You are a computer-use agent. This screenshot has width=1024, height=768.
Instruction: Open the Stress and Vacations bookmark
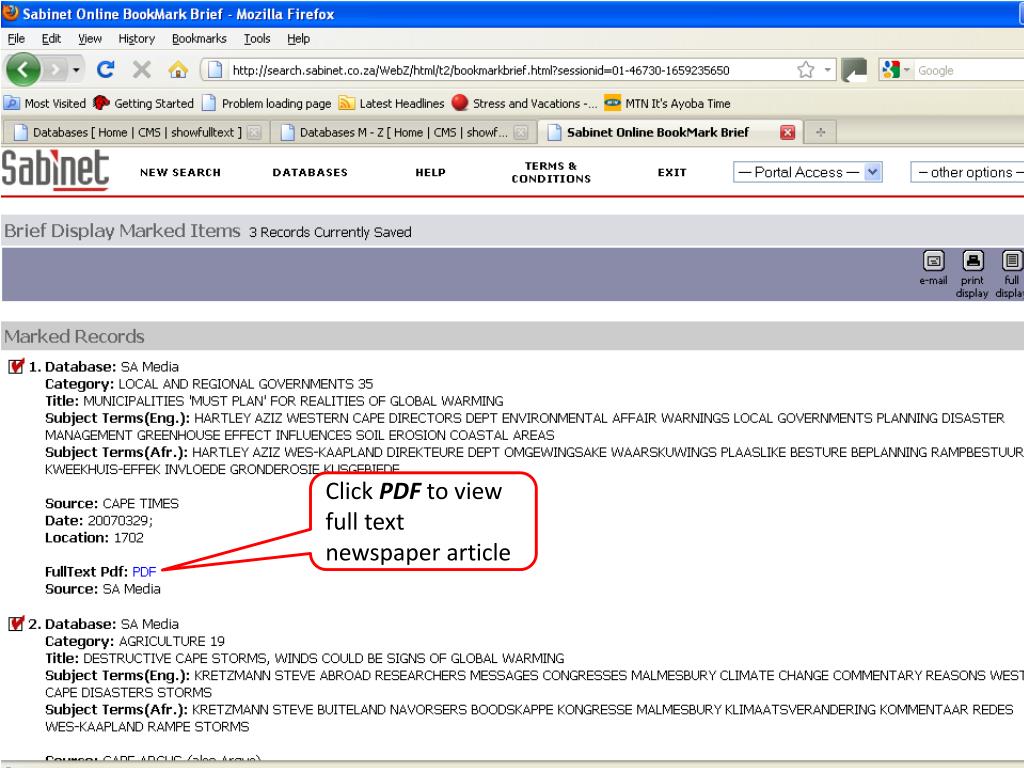[x=524, y=103]
